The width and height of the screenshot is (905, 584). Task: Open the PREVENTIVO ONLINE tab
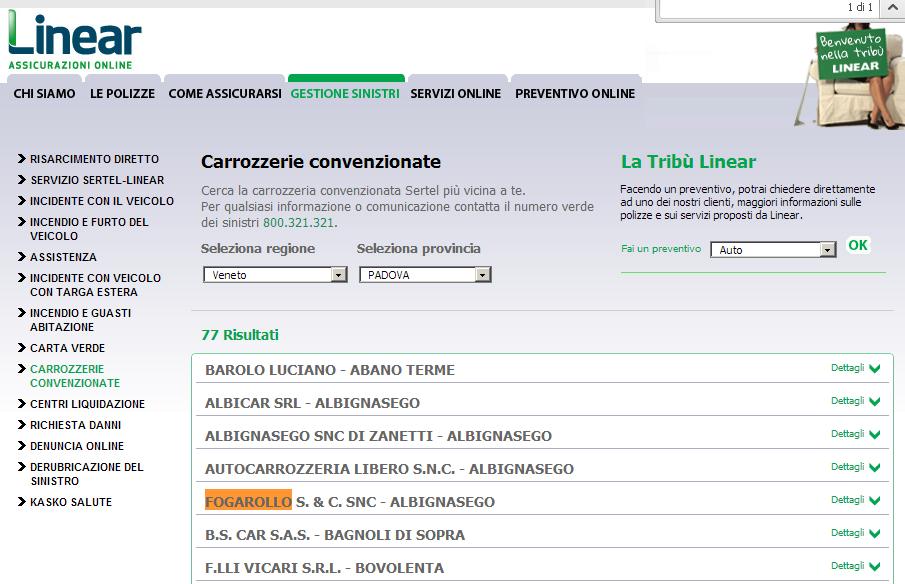click(575, 93)
